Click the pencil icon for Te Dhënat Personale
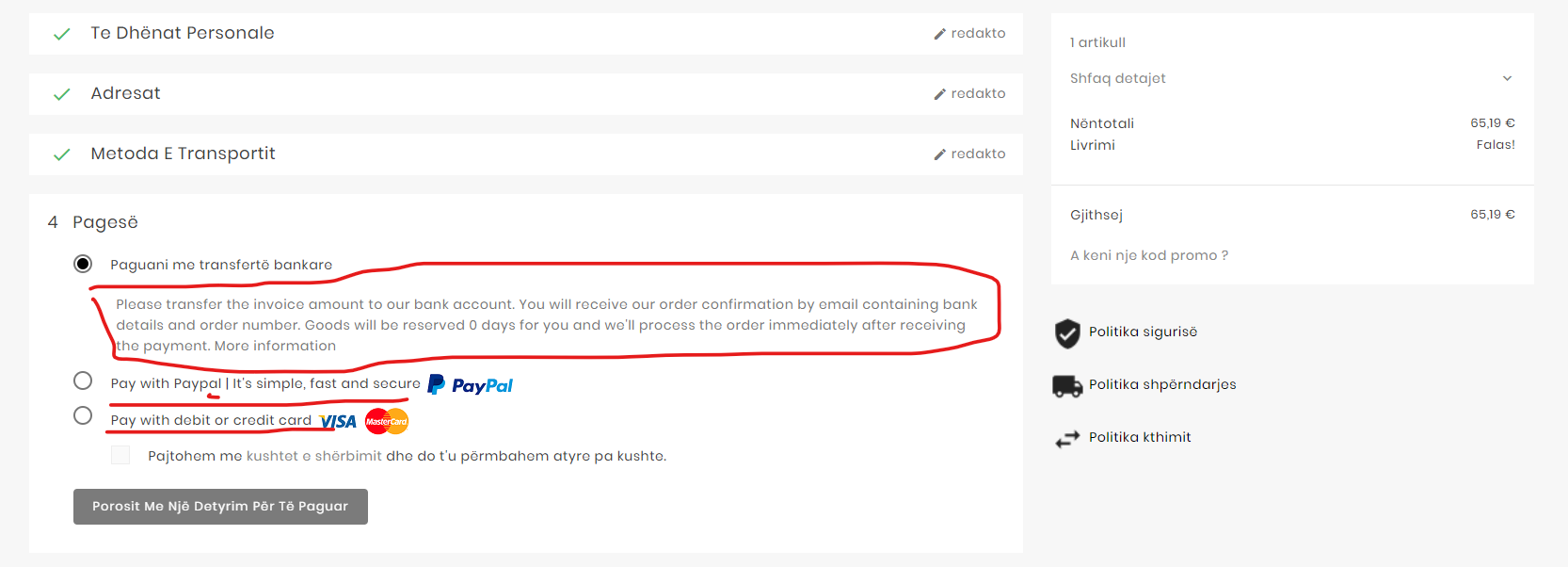This screenshot has width=1568, height=567. (939, 34)
